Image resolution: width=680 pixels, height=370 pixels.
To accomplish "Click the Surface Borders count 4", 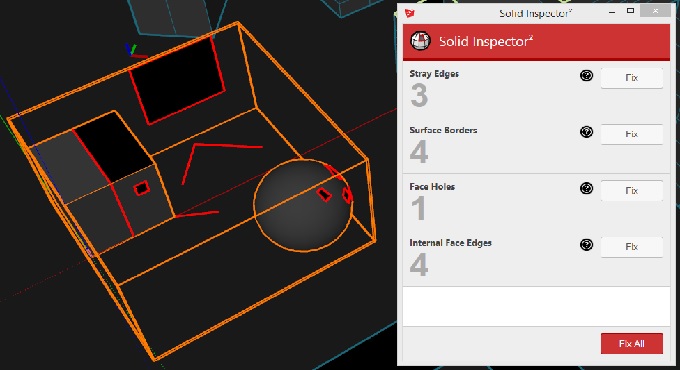I will coord(419,152).
